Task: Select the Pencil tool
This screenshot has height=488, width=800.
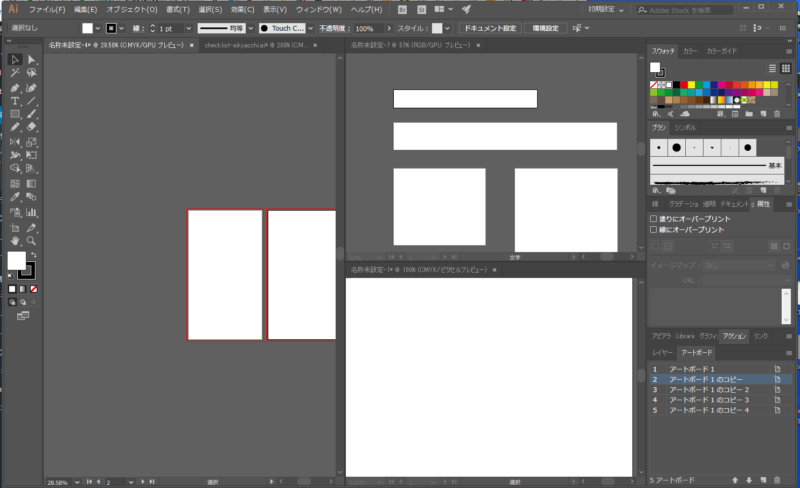Action: pyautogui.click(x=15, y=127)
